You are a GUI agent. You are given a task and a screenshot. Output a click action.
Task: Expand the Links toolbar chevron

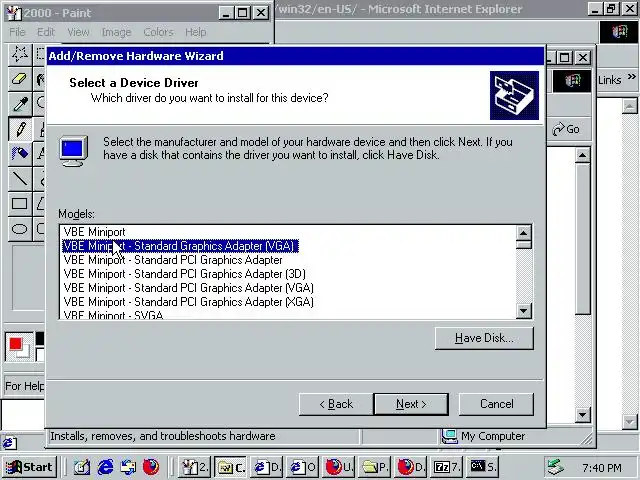click(x=631, y=77)
